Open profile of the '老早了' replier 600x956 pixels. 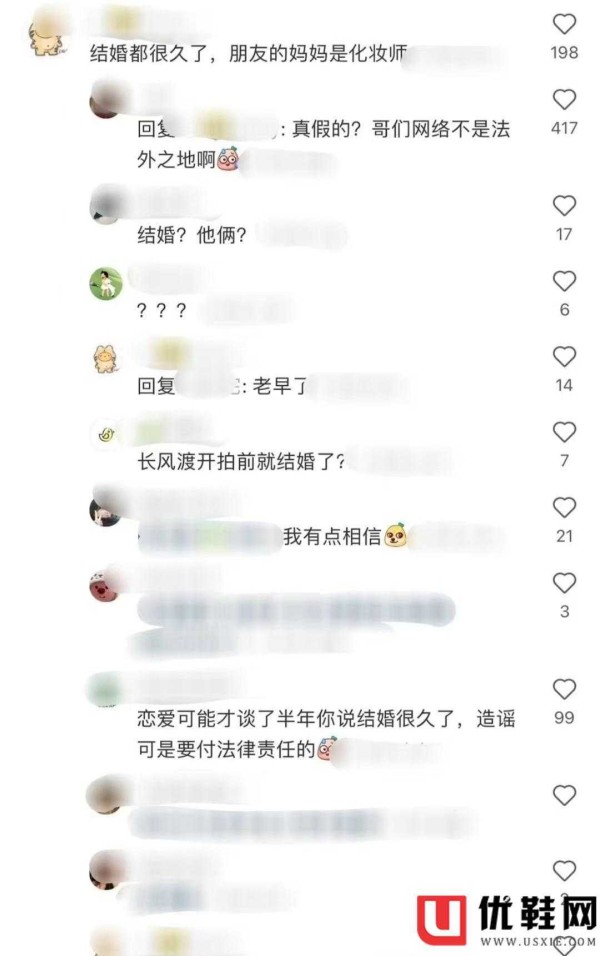coord(105,358)
